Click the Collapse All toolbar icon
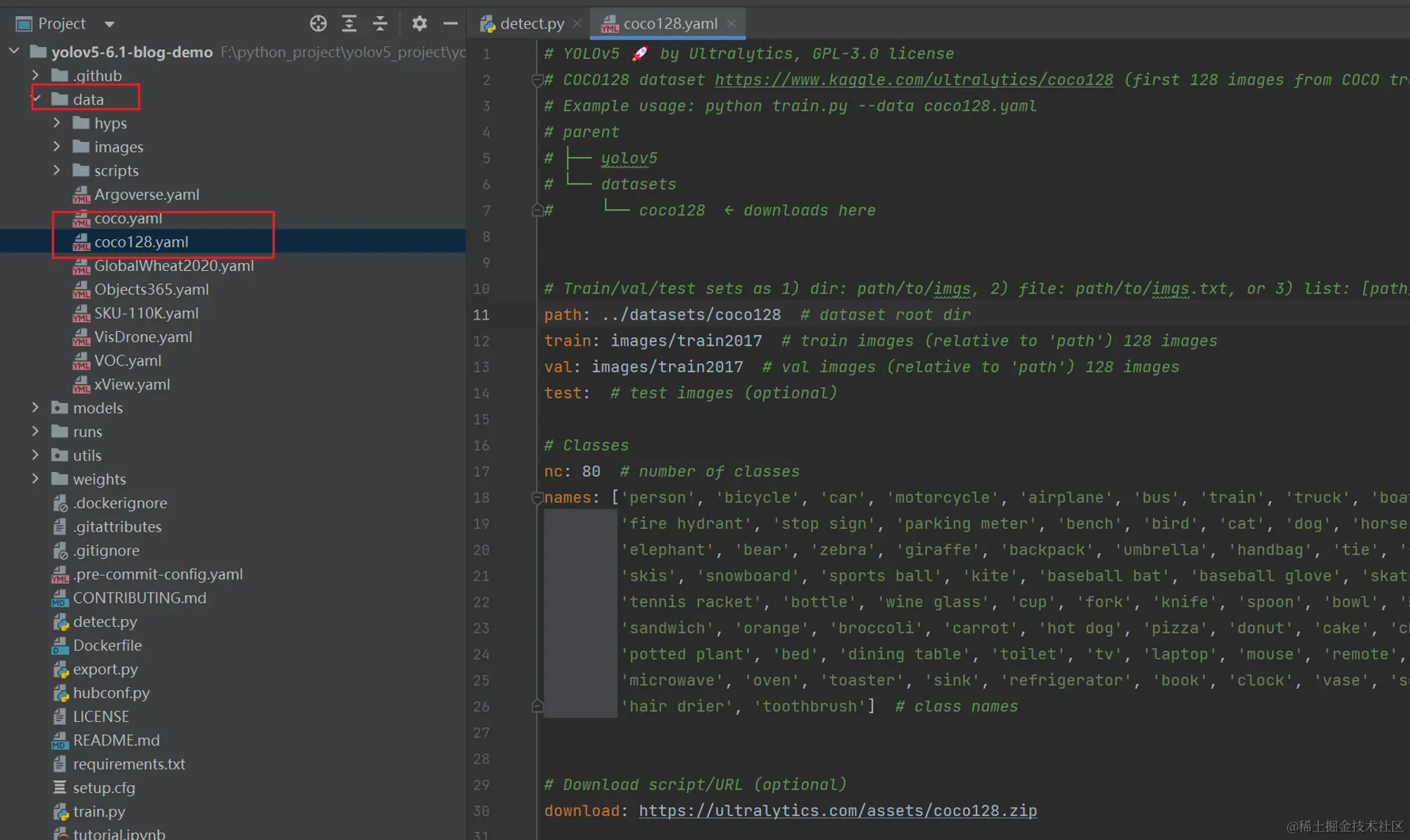This screenshot has height=840, width=1410. coord(380,23)
